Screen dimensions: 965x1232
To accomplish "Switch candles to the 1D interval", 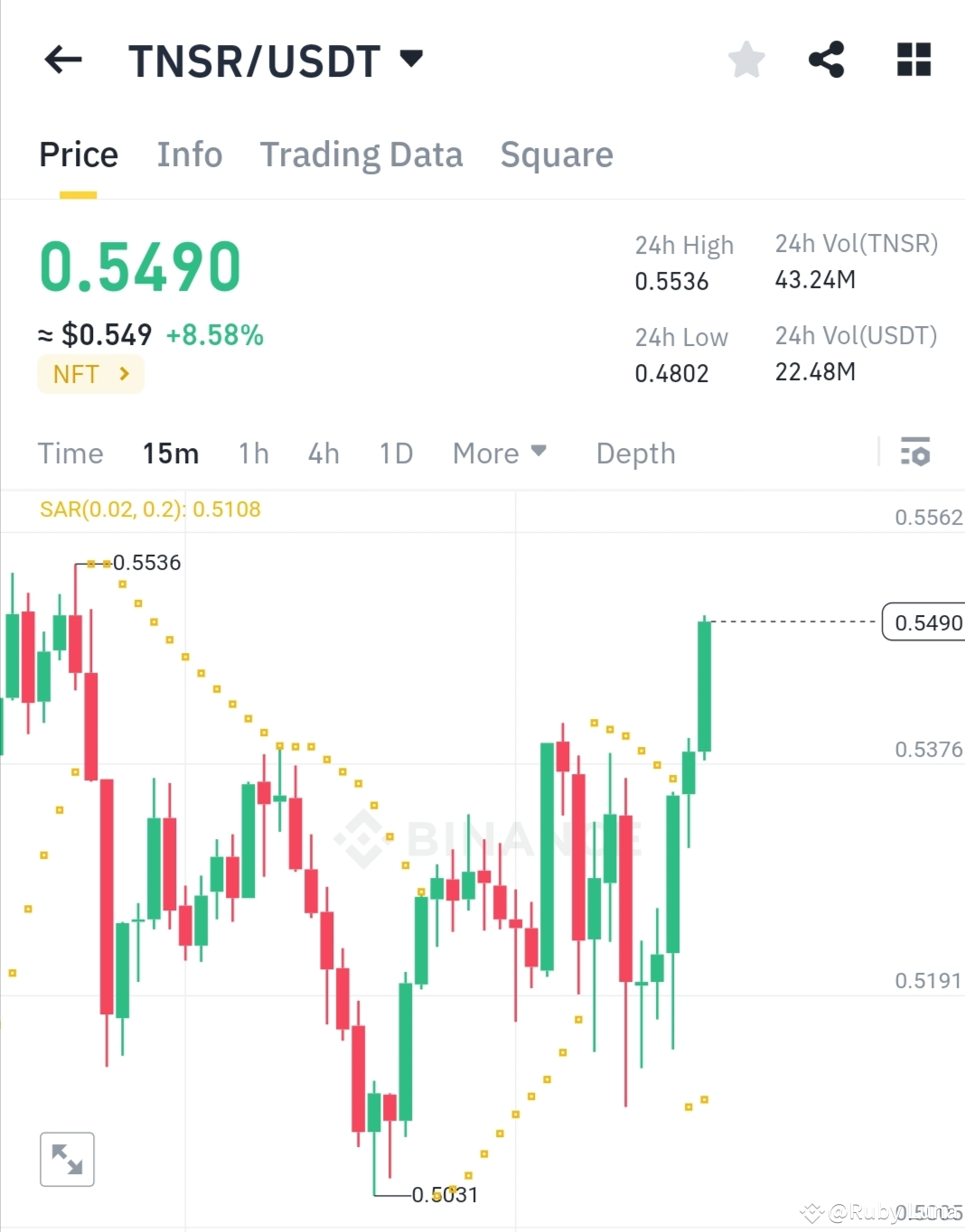I will pyautogui.click(x=395, y=453).
